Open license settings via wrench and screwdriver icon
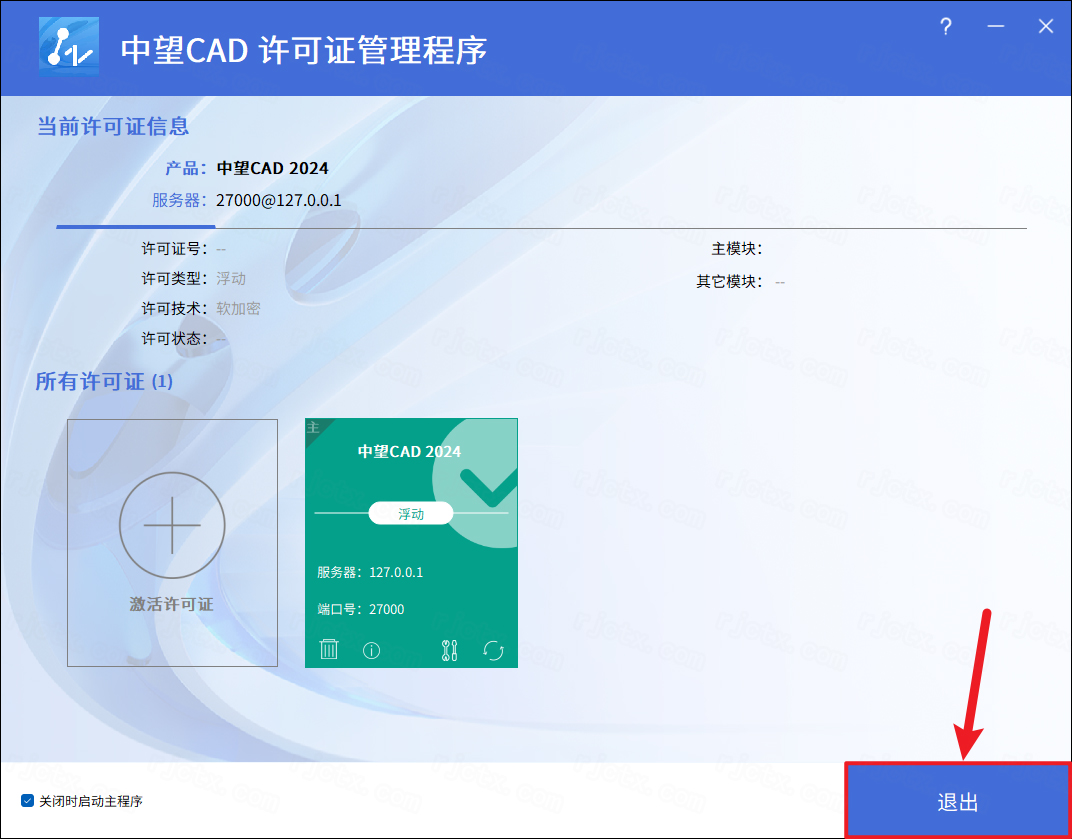 449,650
